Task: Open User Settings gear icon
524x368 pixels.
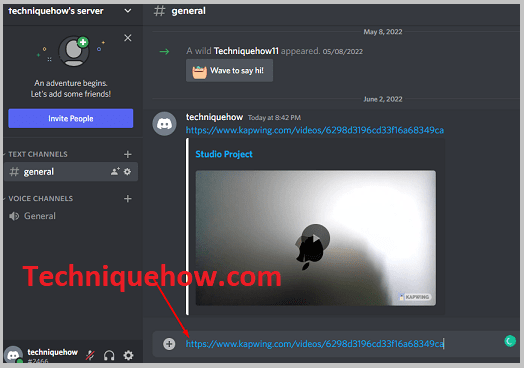Action: (x=128, y=355)
